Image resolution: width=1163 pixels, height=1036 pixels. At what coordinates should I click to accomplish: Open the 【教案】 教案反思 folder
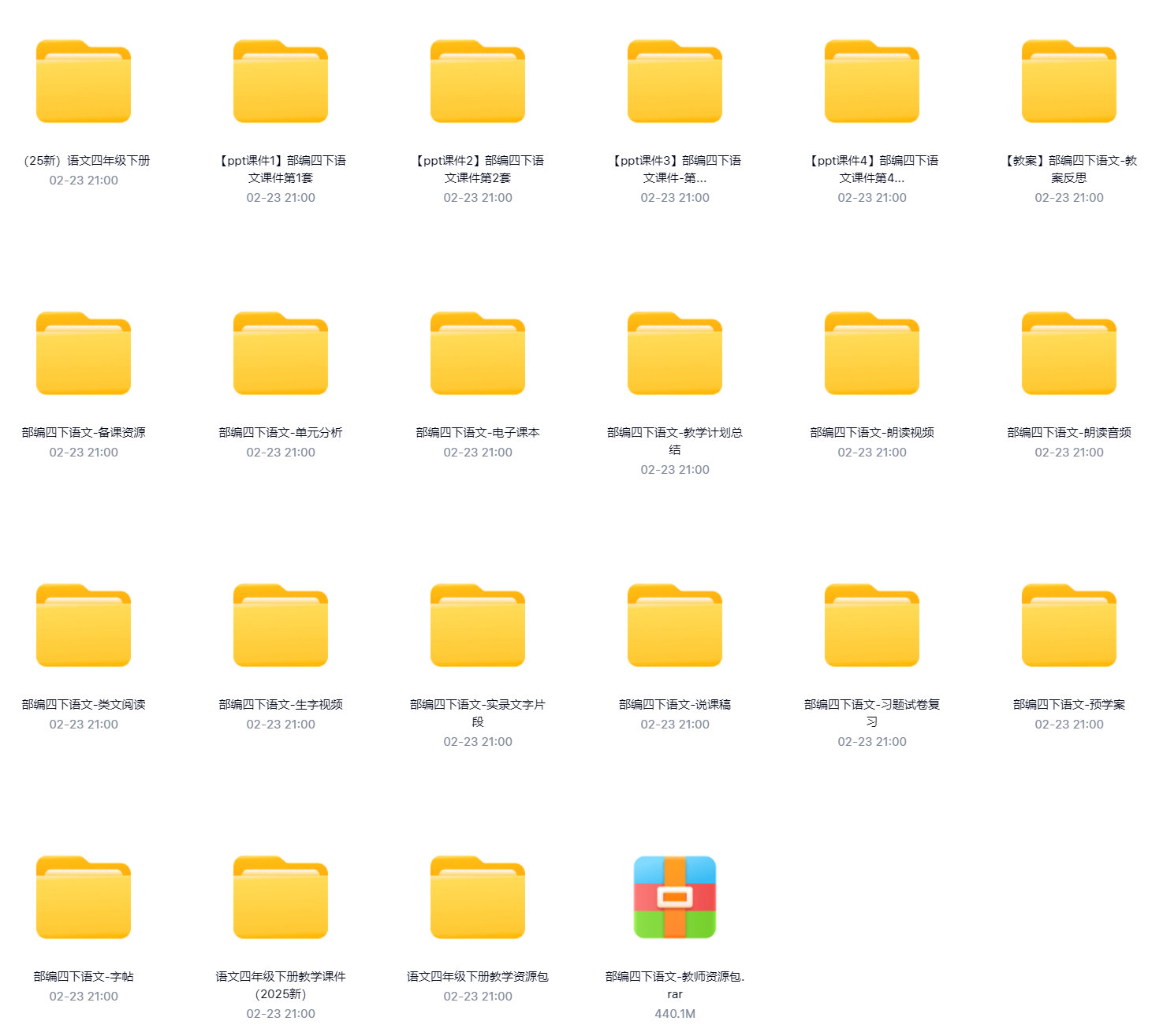tap(1069, 82)
